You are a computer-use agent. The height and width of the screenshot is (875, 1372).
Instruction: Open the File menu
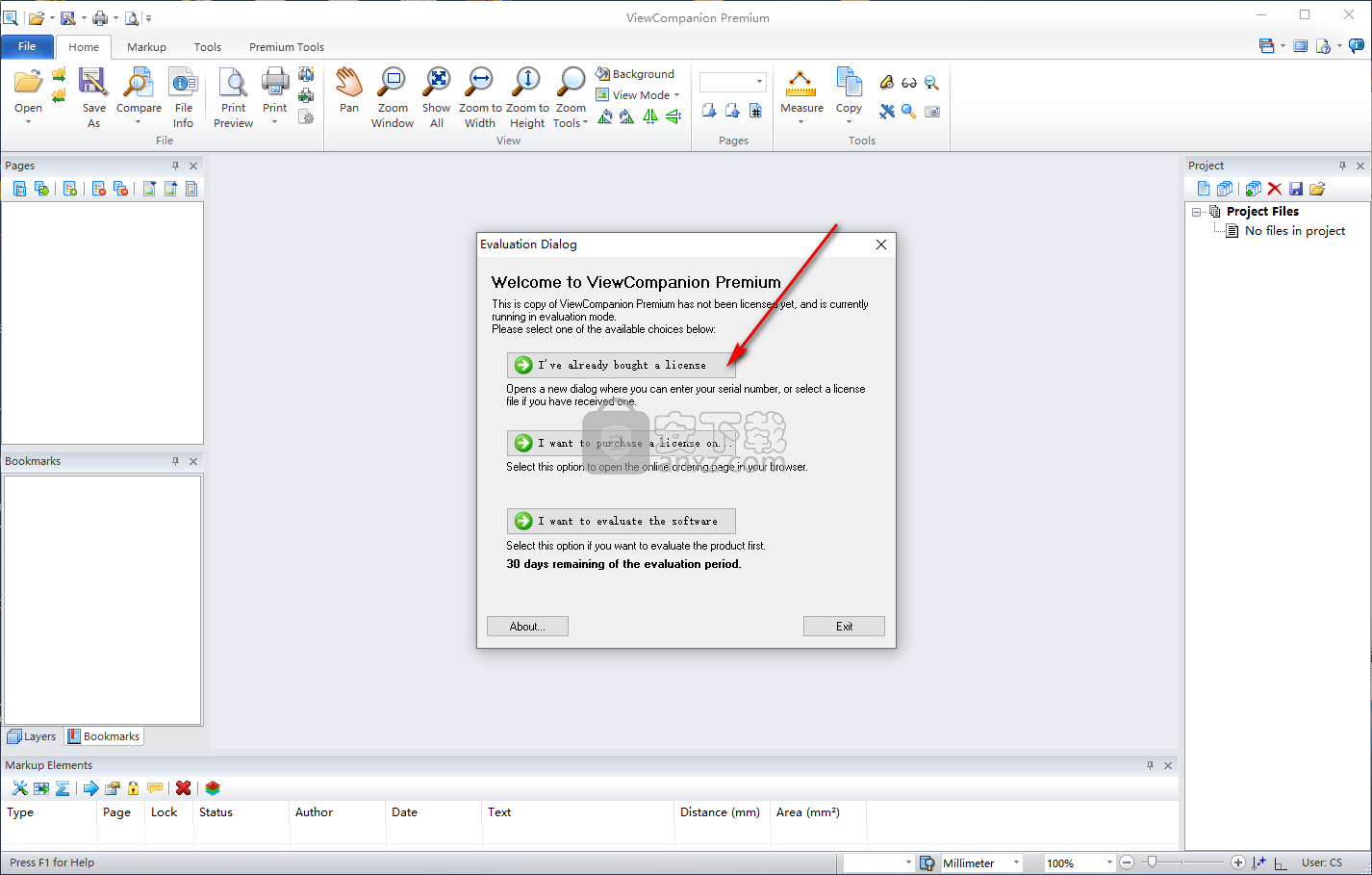tap(27, 46)
